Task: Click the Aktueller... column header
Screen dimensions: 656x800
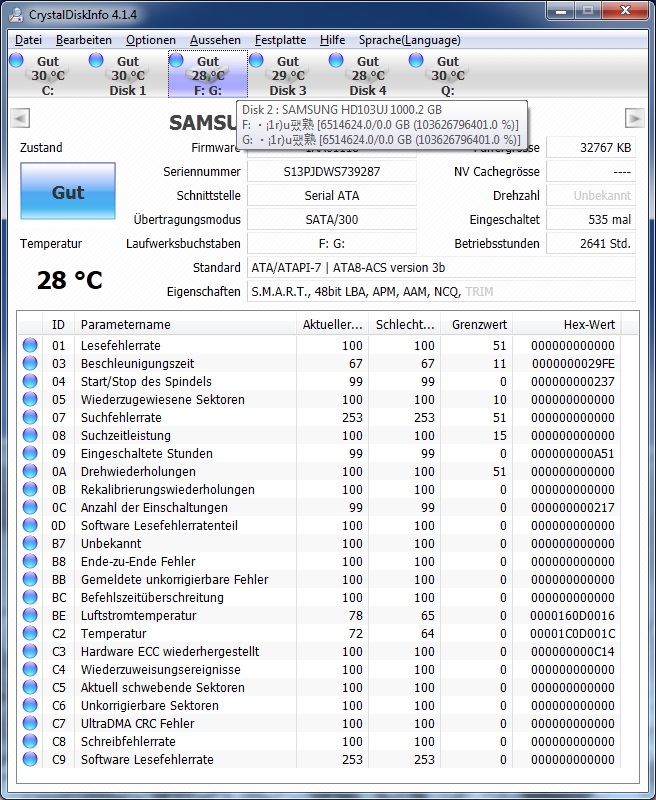Action: [x=333, y=324]
